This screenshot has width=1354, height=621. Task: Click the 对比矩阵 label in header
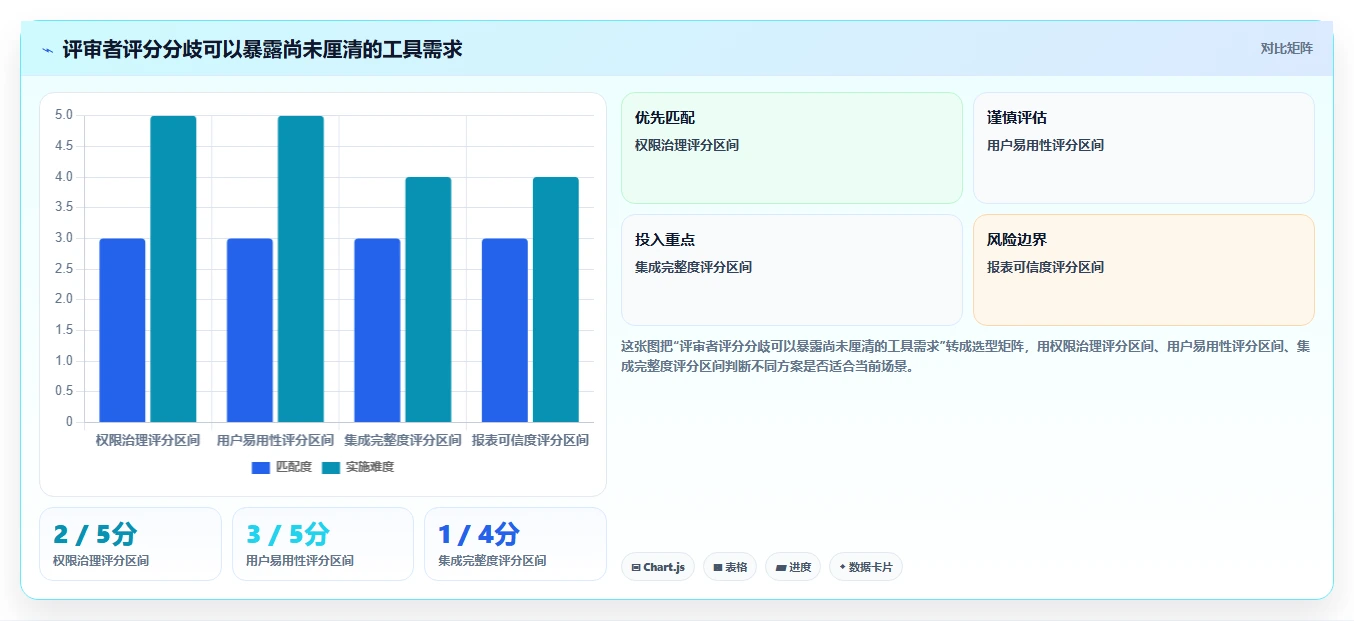click(x=1286, y=48)
